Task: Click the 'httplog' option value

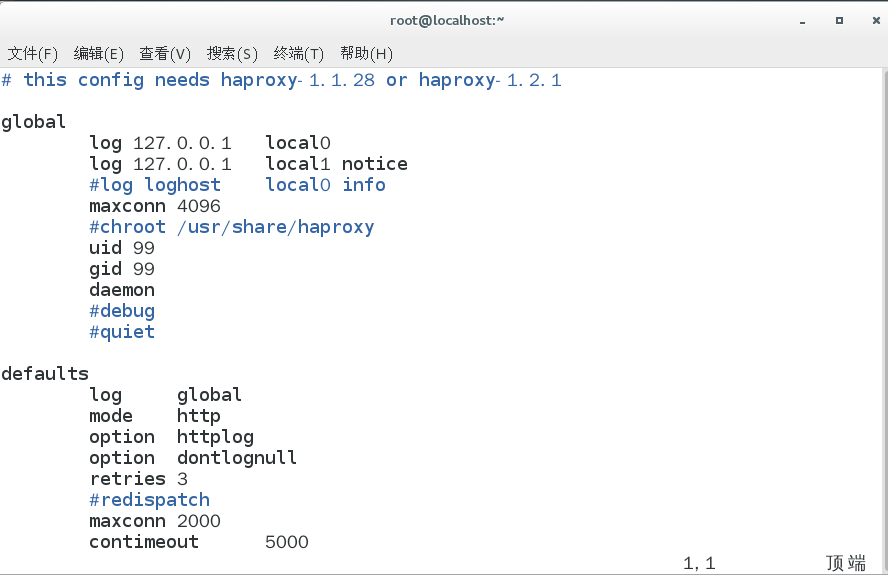Action: (215, 437)
